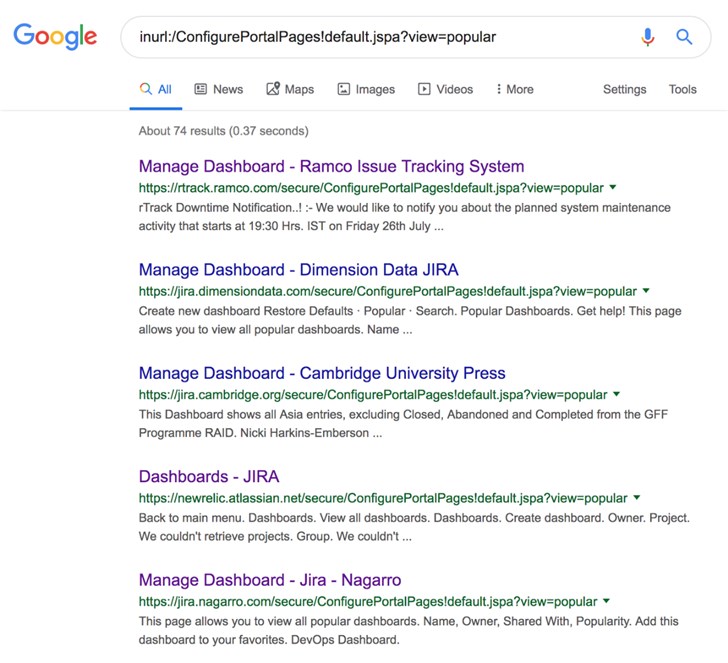Expand dropdown arrow beside newrelic.atlassian.net URL
The height and width of the screenshot is (663, 728).
click(x=637, y=498)
